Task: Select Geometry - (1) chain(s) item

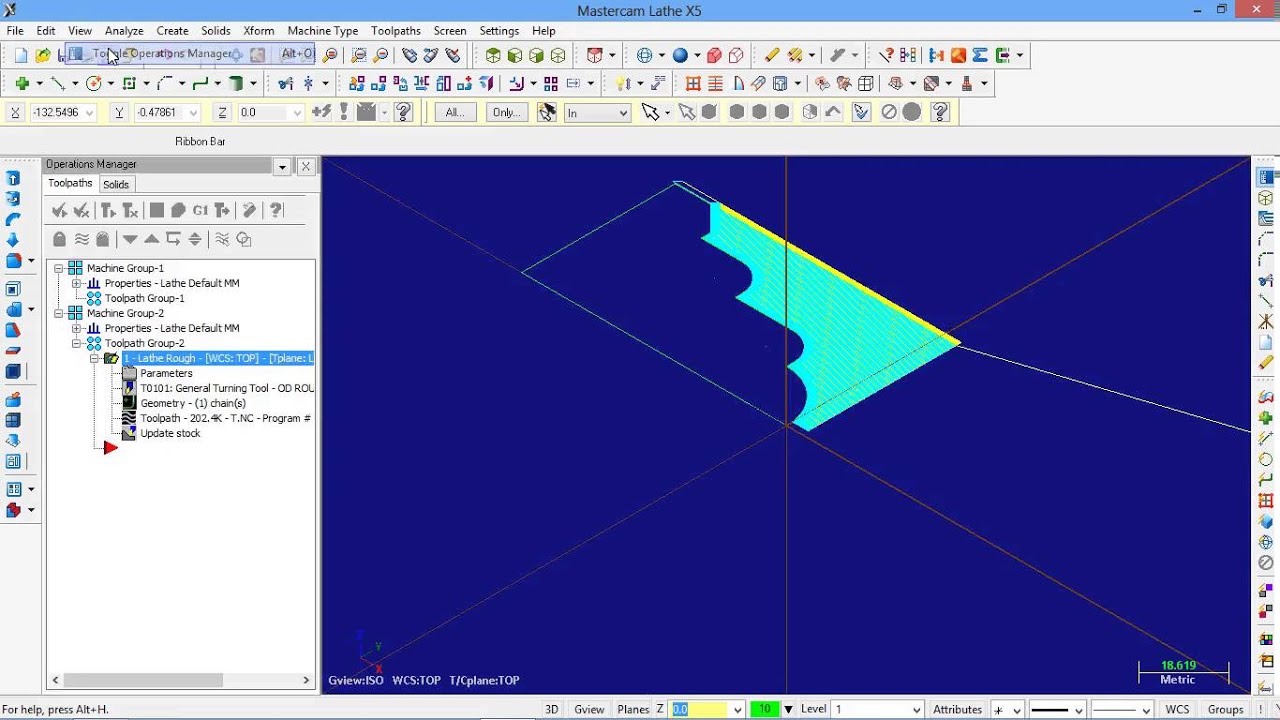Action: (x=193, y=403)
